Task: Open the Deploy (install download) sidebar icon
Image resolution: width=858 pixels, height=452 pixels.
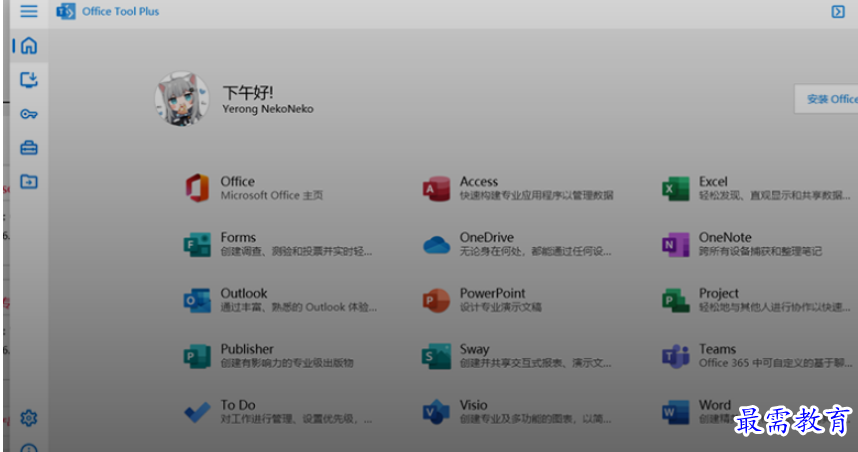Action: (x=29, y=80)
